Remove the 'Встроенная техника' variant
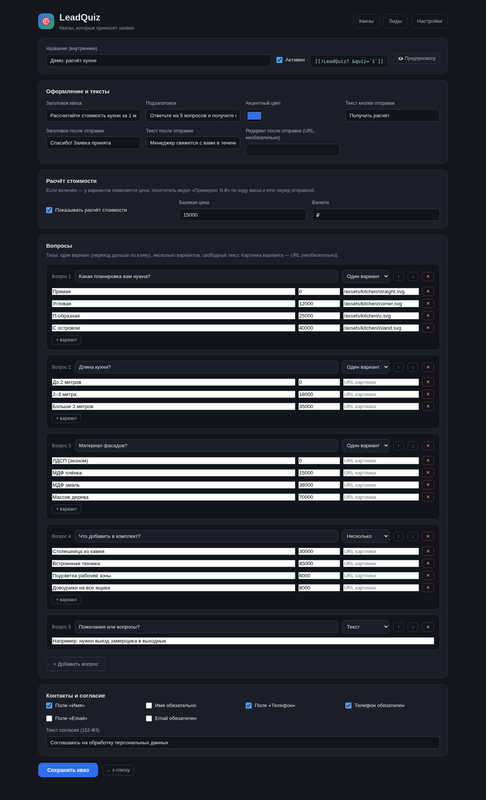The image size is (486, 800). 428,564
